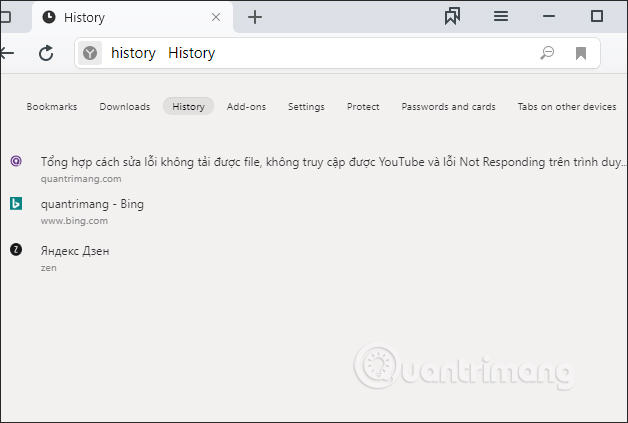Open the quantrimang - Bing history entry
The image size is (628, 423).
tap(92, 204)
